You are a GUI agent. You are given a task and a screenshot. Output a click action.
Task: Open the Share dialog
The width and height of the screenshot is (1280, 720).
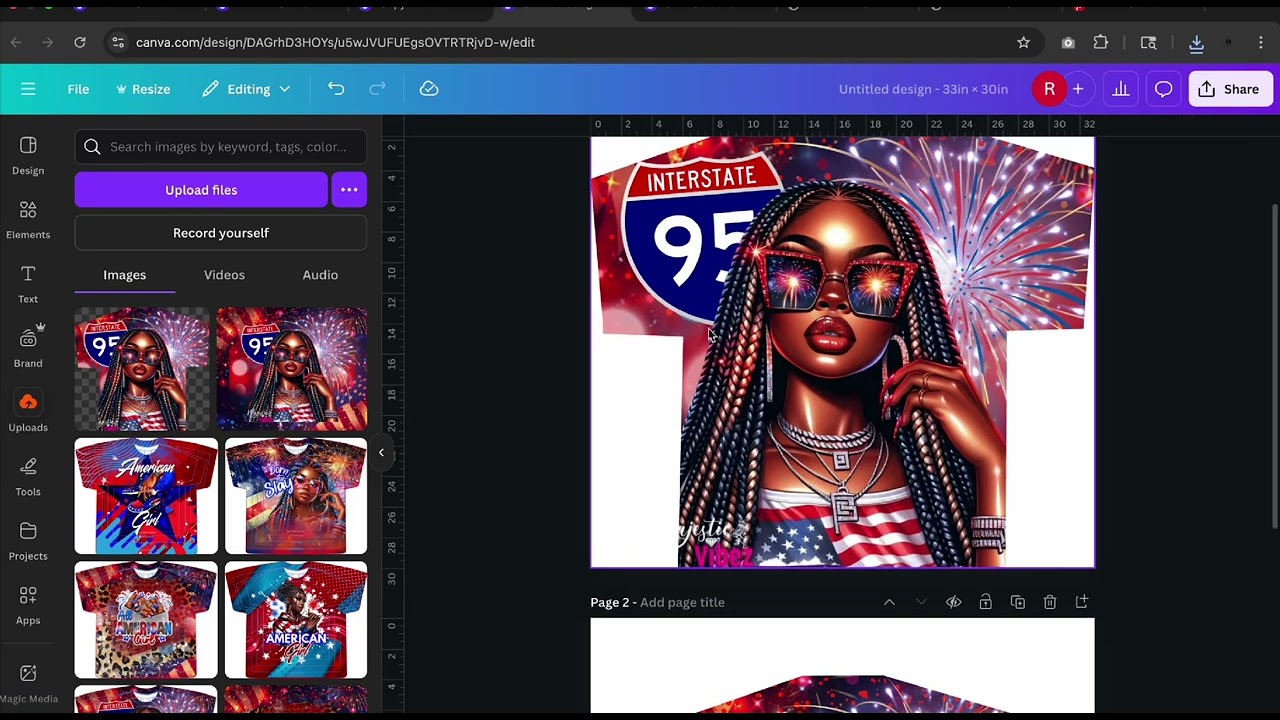(1229, 89)
